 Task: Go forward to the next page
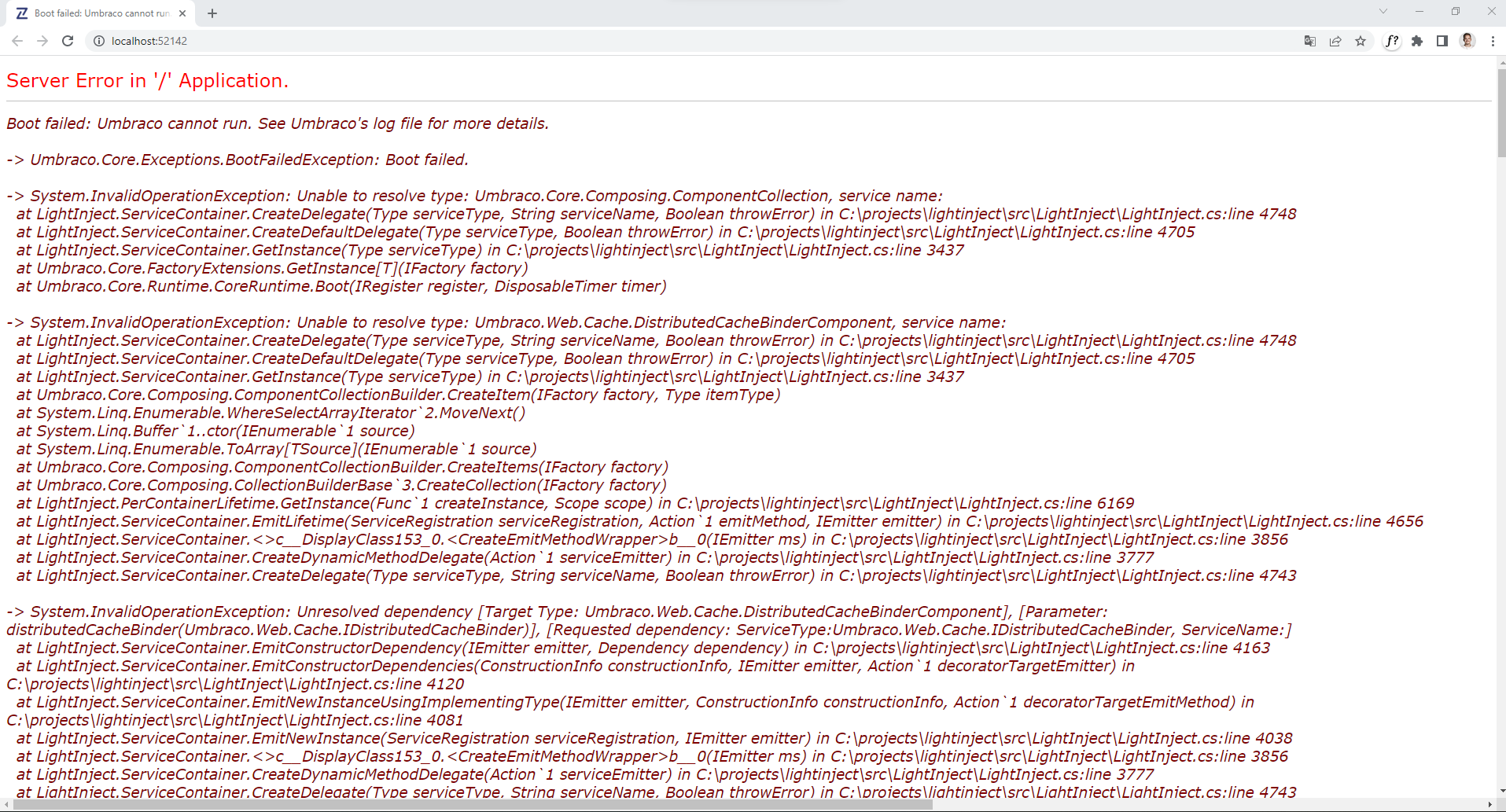click(x=42, y=41)
